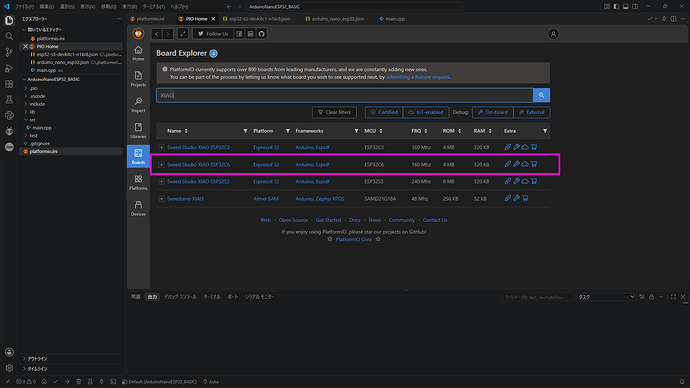This screenshot has width=690, height=388.
Task: Go to PIO Home page
Action: pos(138,53)
